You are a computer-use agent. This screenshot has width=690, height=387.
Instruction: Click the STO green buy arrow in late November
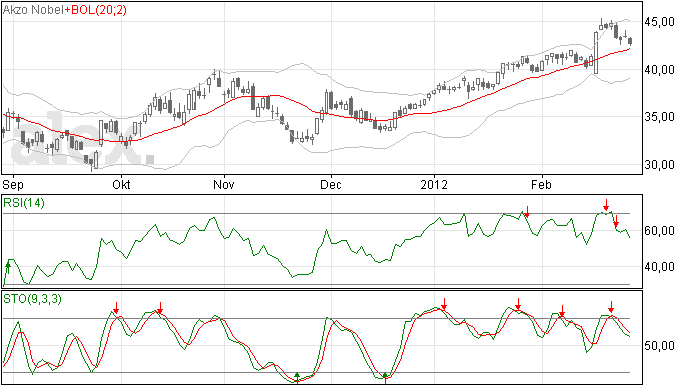pos(297,378)
